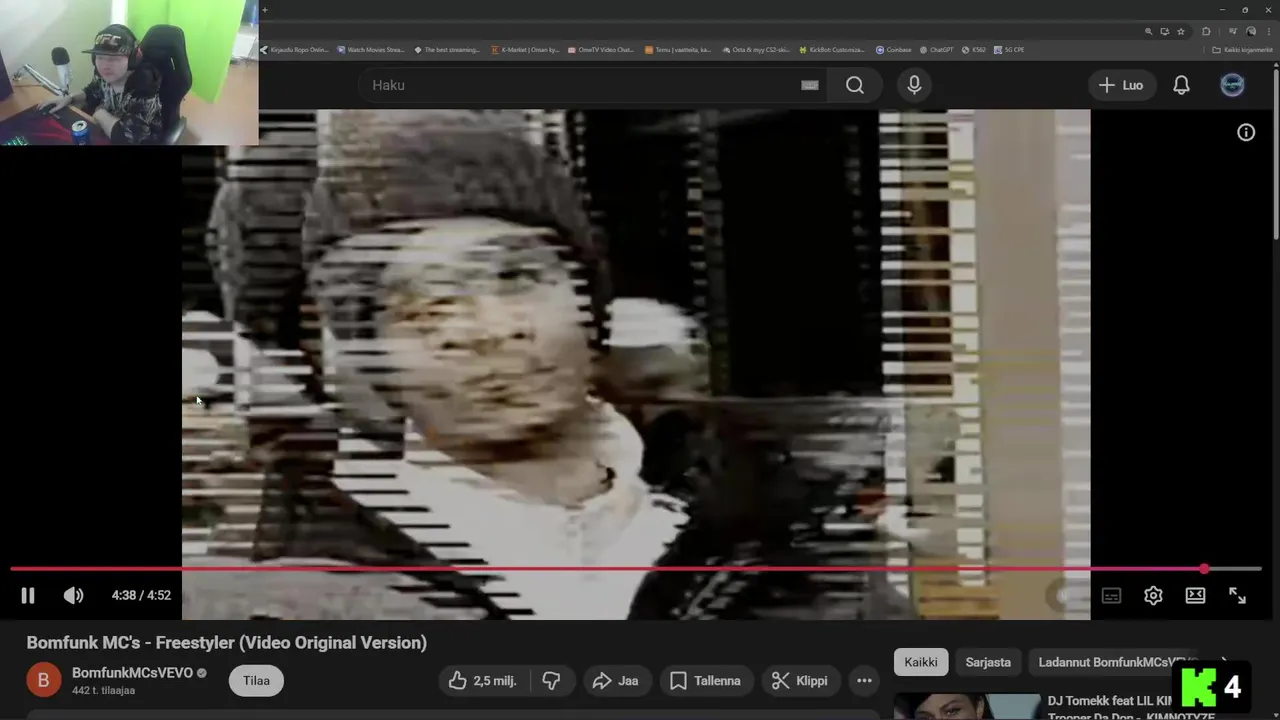
Task: Open SG CPE bookmark
Action: tap(1009, 49)
